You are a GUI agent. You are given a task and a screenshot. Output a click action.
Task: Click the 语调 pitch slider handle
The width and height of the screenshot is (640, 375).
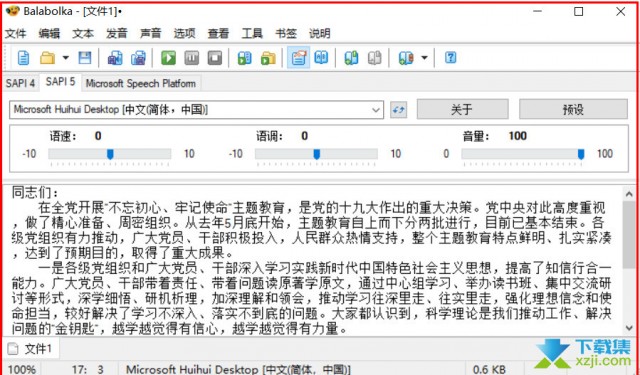[x=316, y=154]
